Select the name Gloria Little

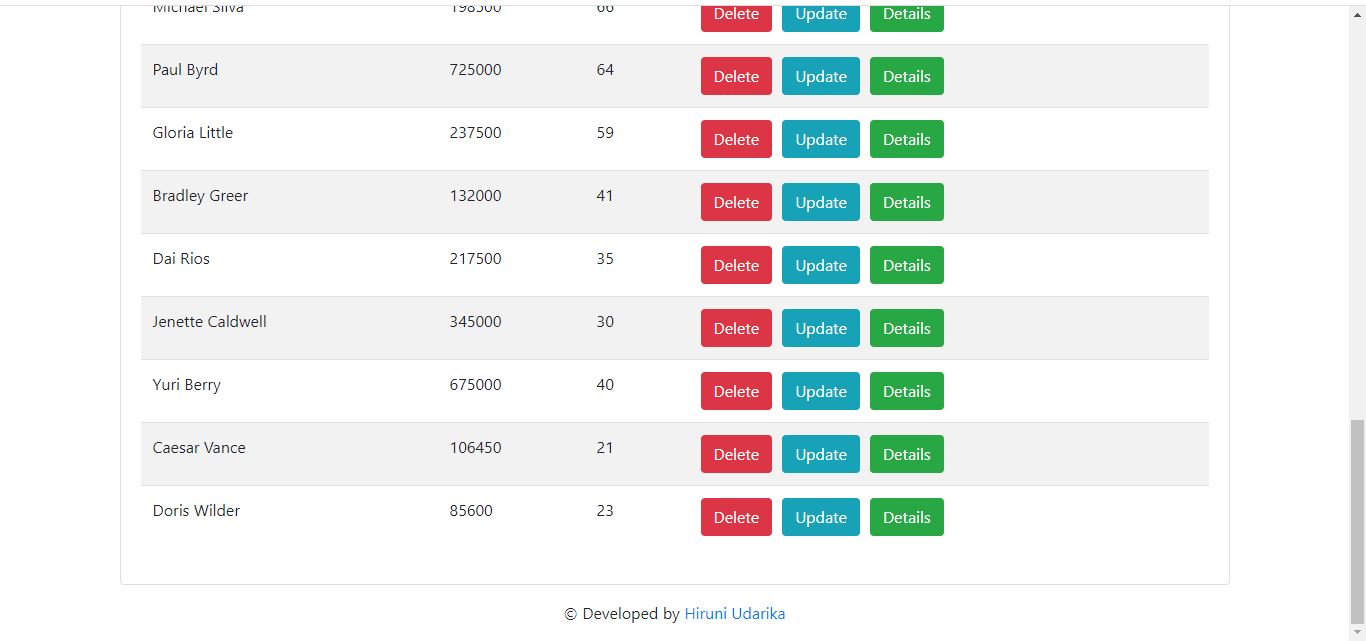point(193,133)
